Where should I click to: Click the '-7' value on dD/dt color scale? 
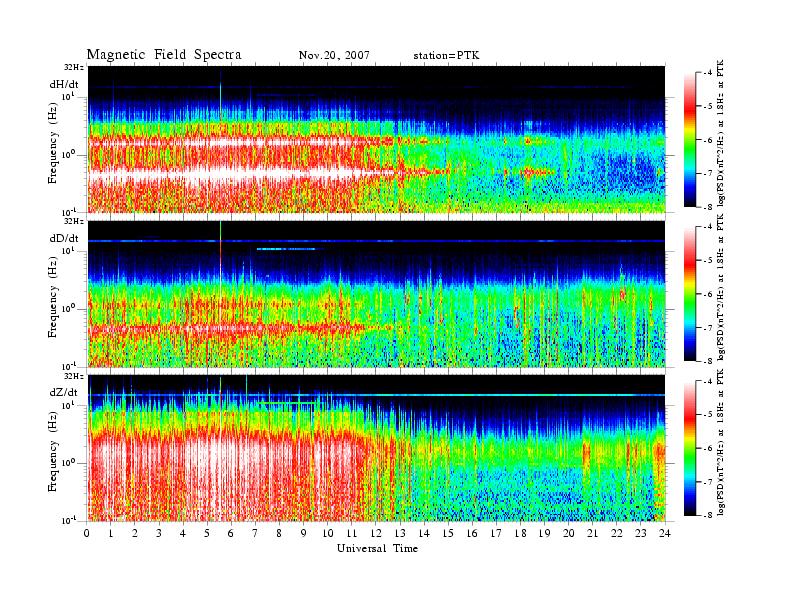pos(708,328)
